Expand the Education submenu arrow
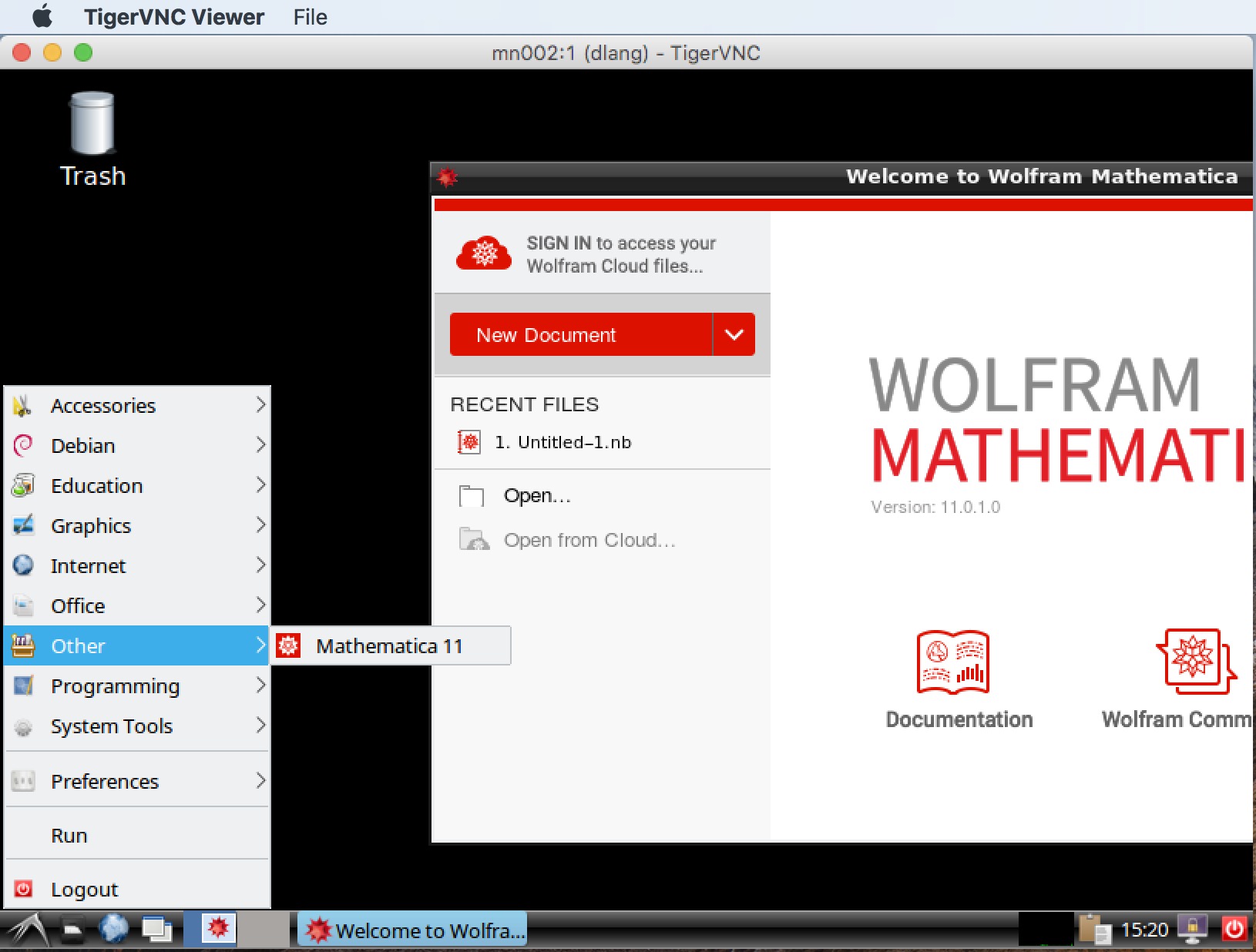Image resolution: width=1256 pixels, height=952 pixels. pos(260,484)
